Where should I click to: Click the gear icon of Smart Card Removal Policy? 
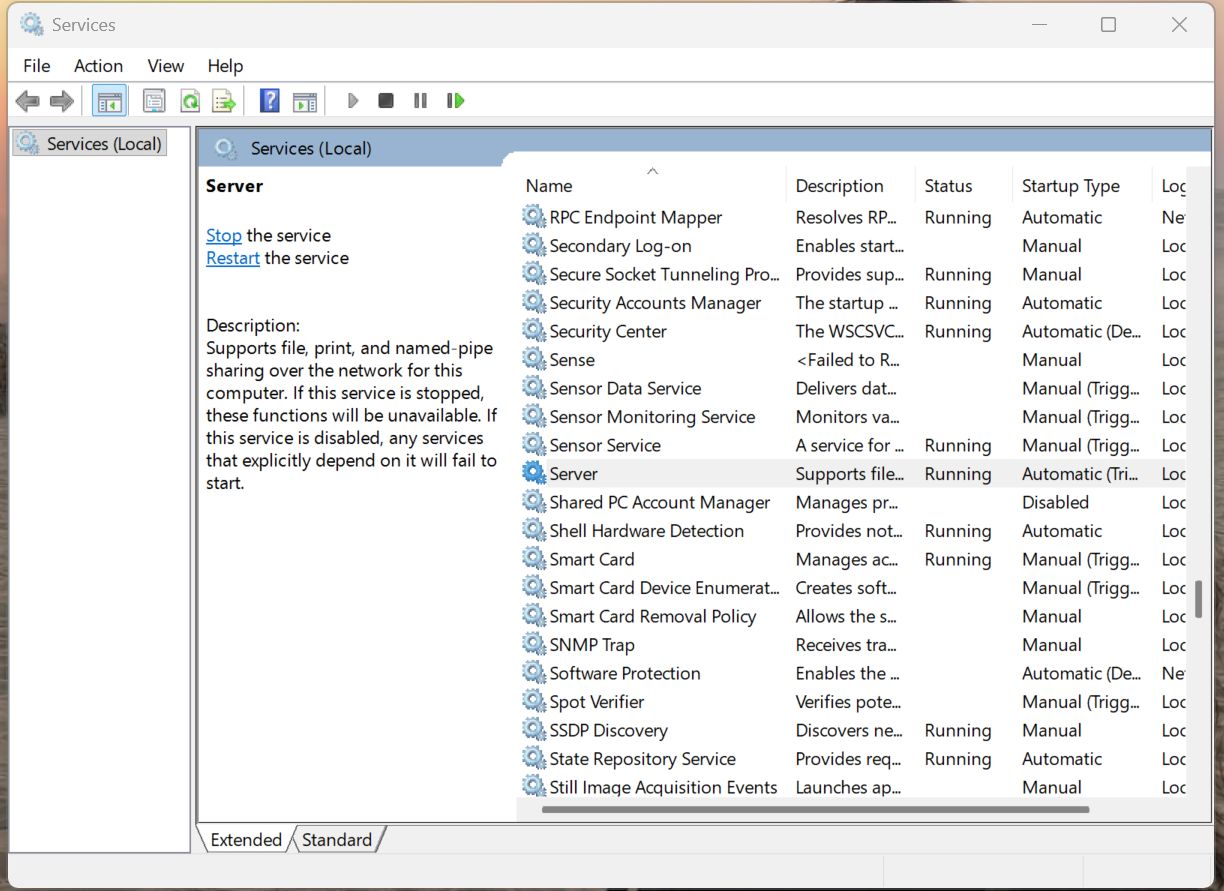(x=534, y=616)
